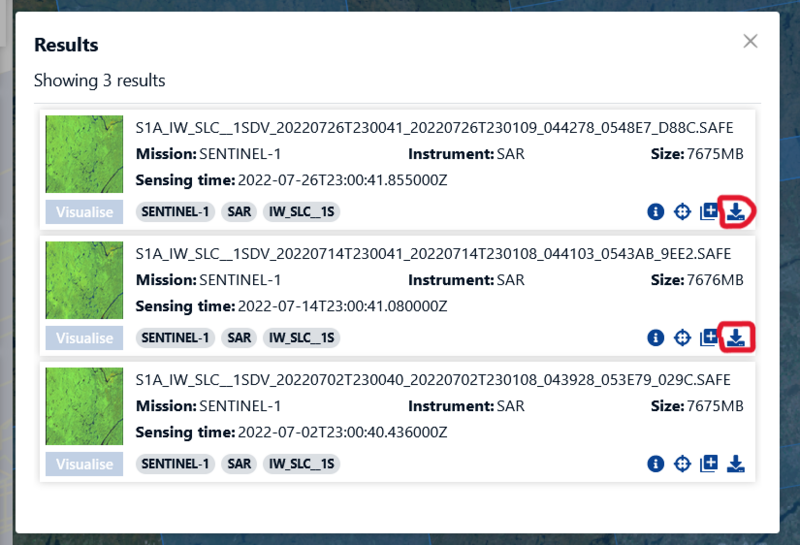Download the 20220726 Sentinel-1 product
This screenshot has width=800, height=545.
[736, 211]
